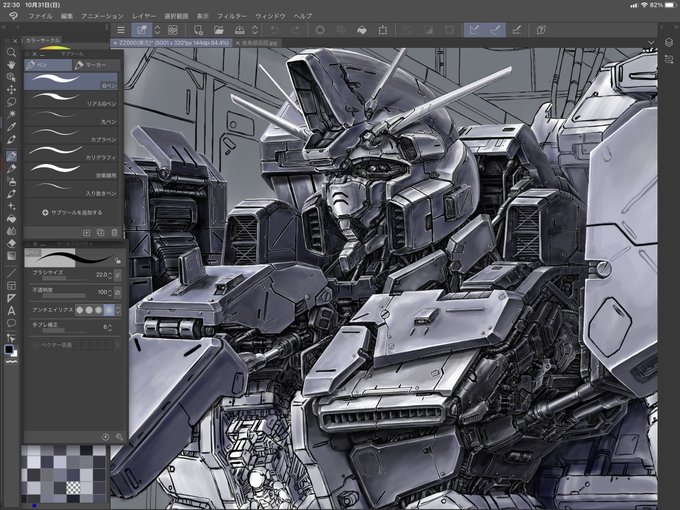Open the command bar hamburger menu
Image resolution: width=680 pixels, height=510 pixels.
click(x=121, y=30)
